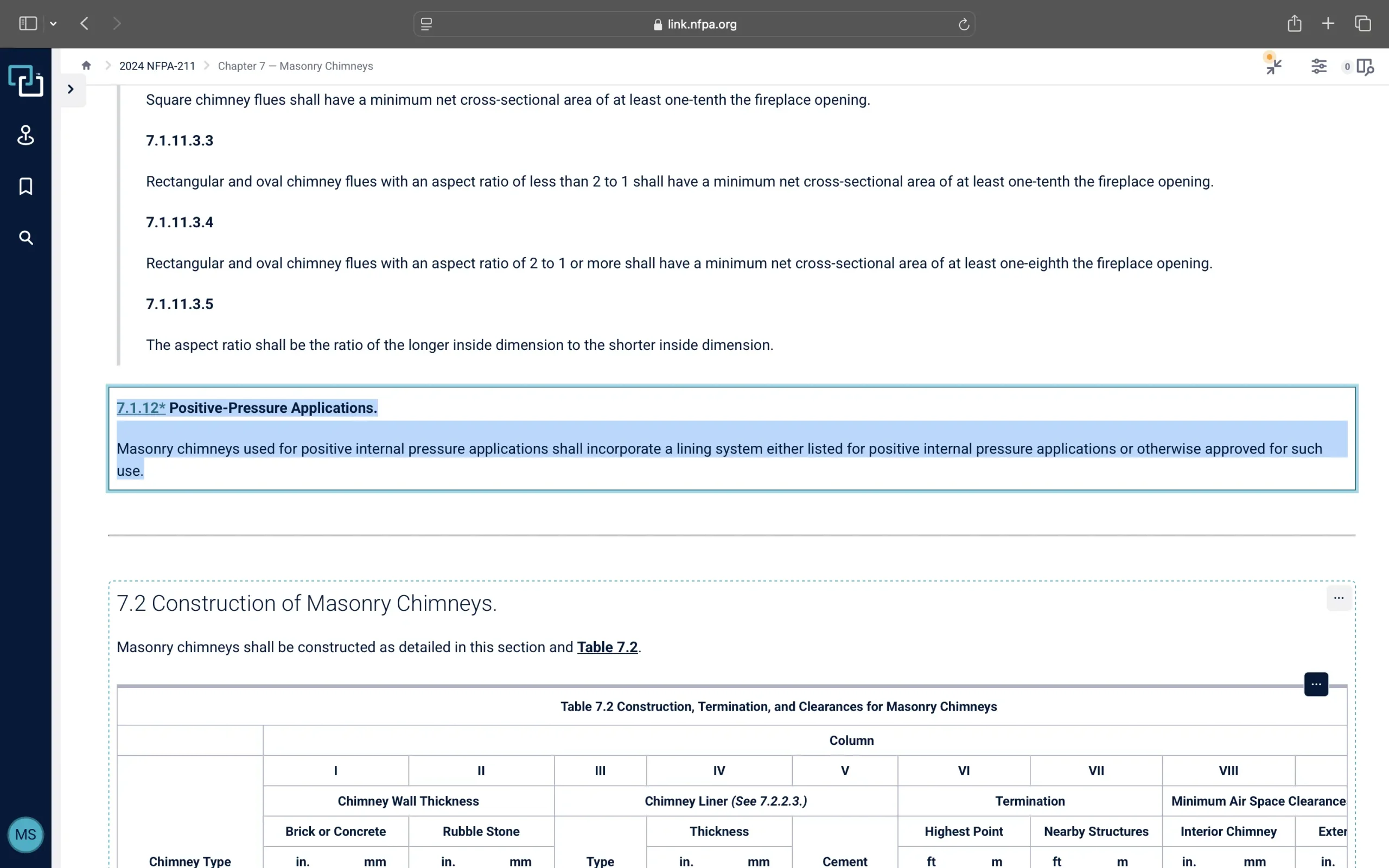Click the 7.1.11.3.5 section number
The image size is (1389, 868).
tap(180, 304)
